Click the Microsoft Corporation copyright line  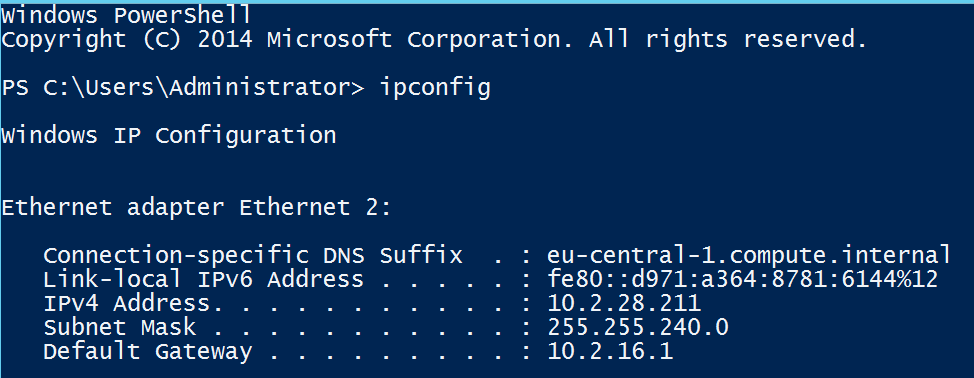coord(434,40)
